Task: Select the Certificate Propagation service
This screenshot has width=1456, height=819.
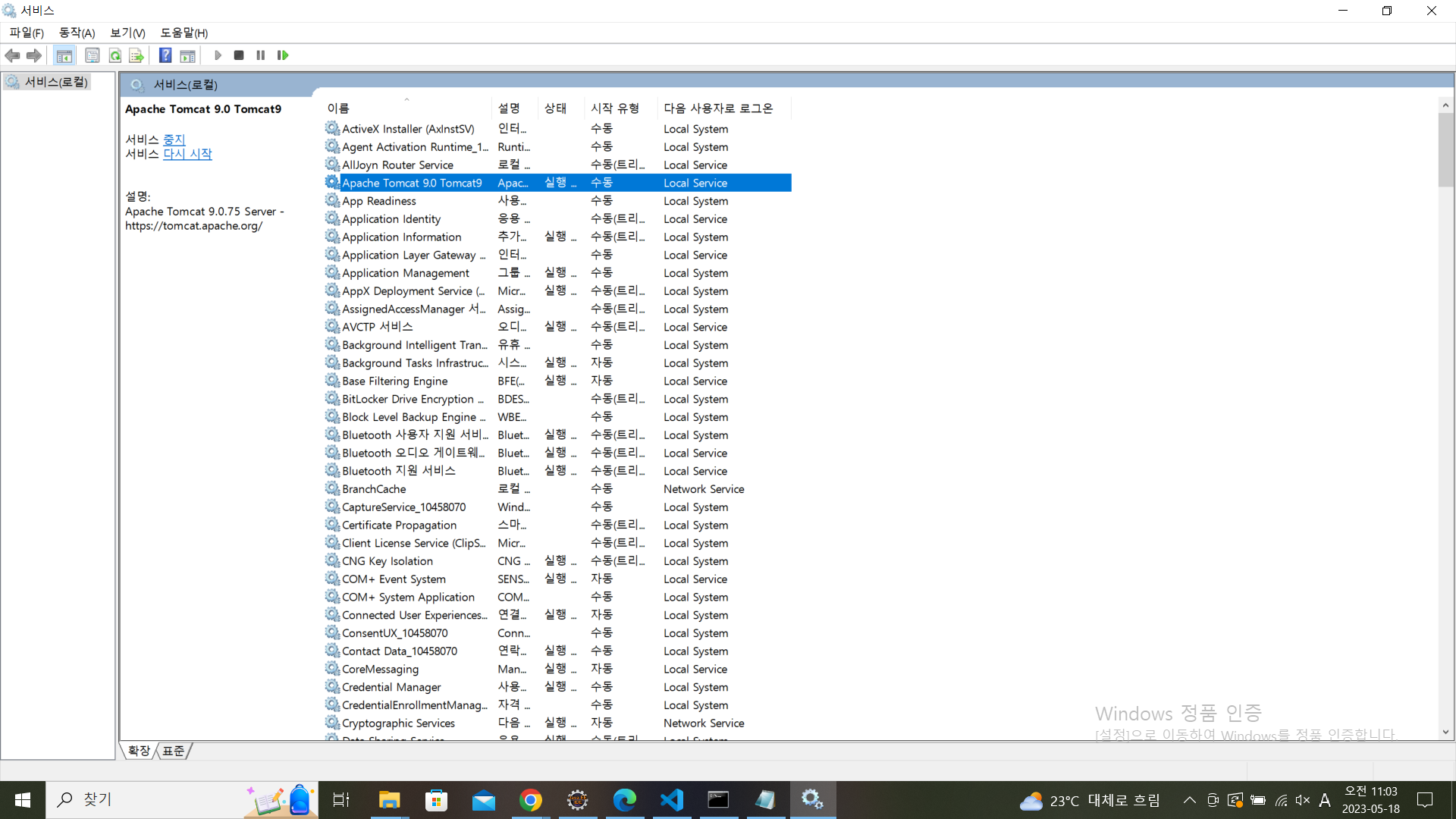Action: pyautogui.click(x=557, y=525)
